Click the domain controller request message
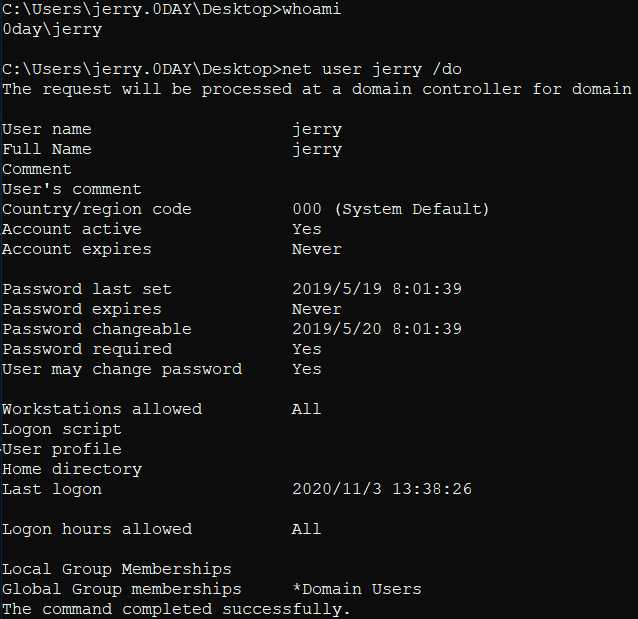The image size is (638, 619). coord(317,89)
